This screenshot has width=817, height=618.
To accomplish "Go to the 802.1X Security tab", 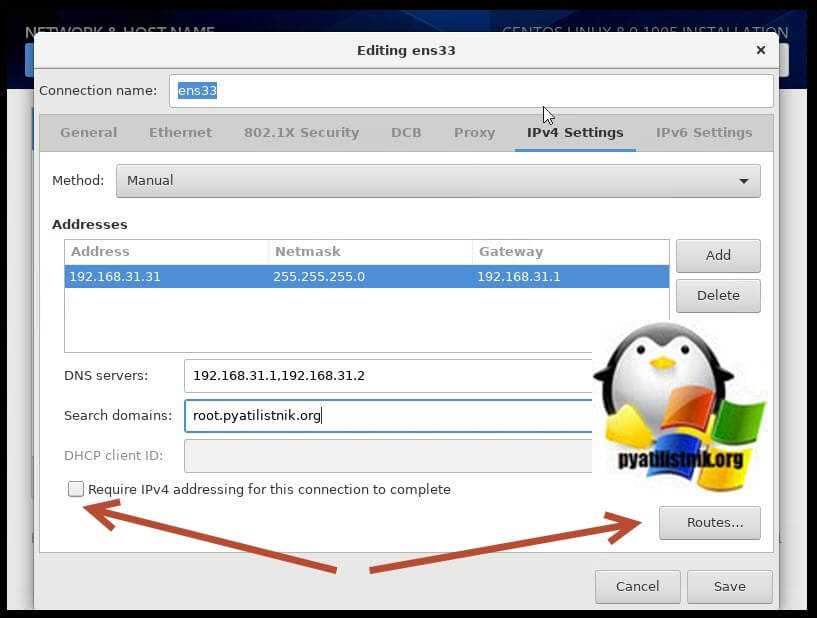I will tap(301, 132).
